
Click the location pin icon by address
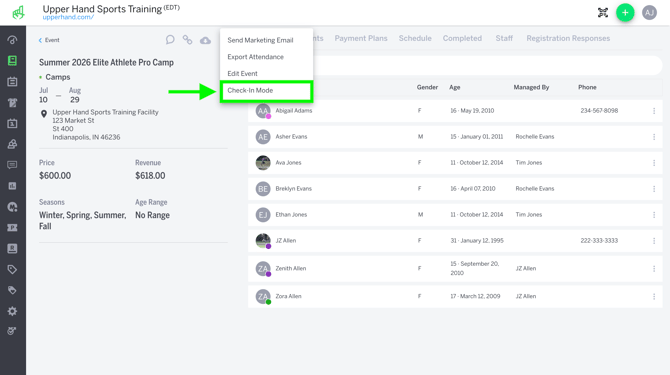[x=44, y=114]
